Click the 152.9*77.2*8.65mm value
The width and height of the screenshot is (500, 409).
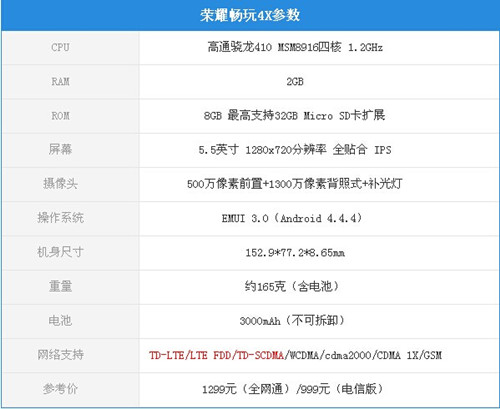tap(295, 253)
